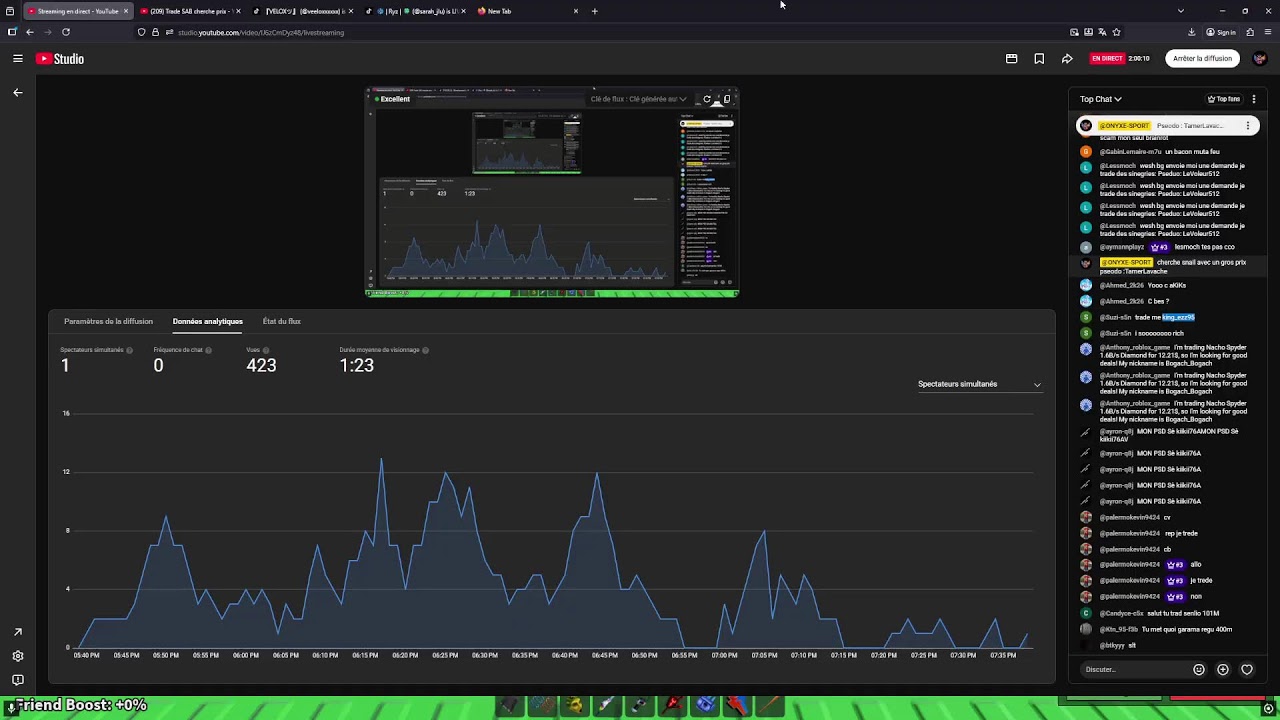The width and height of the screenshot is (1280, 720).
Task: Share the live stream via arrow icon
Action: (x=1067, y=59)
